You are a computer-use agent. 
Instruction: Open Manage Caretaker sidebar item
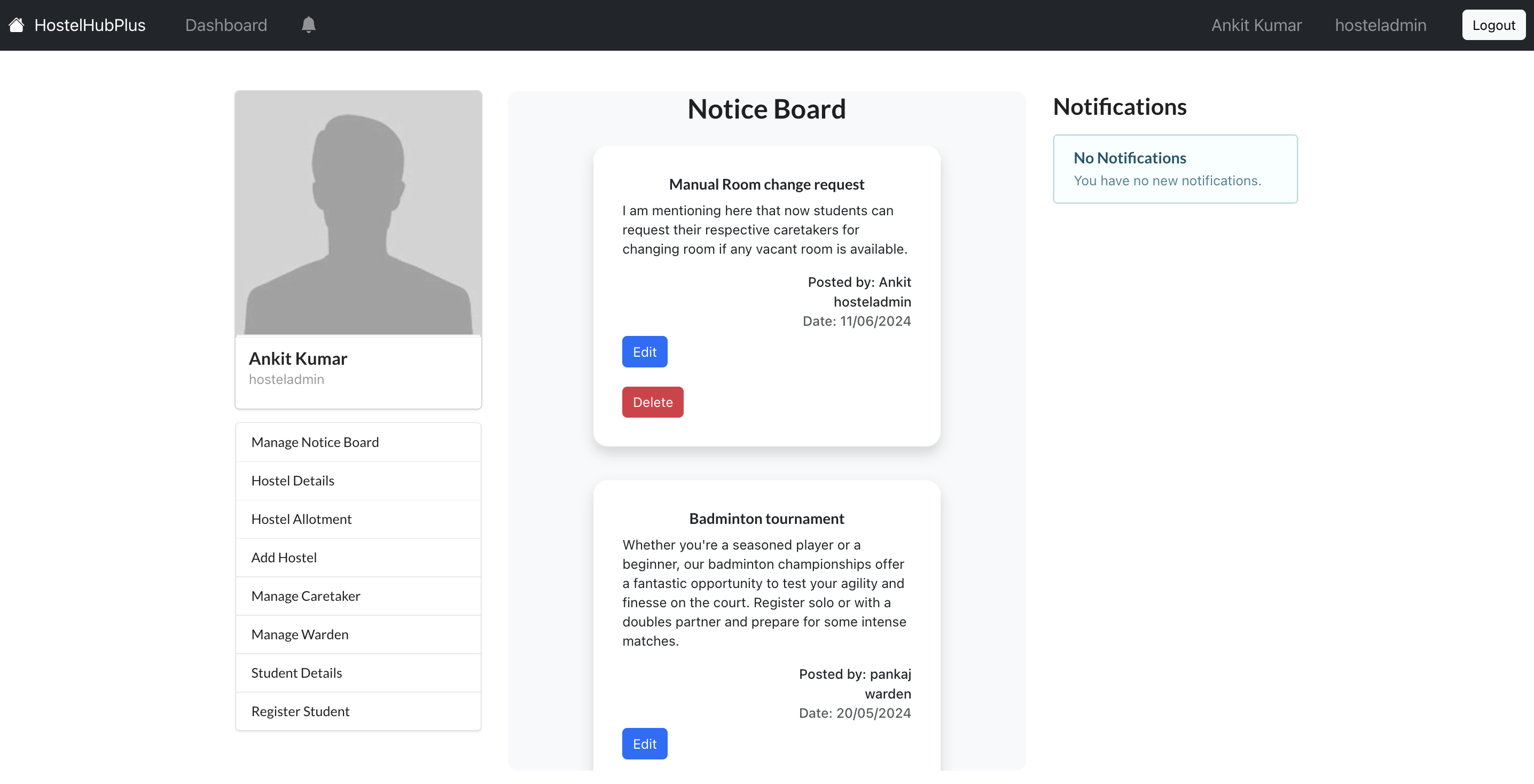point(306,595)
